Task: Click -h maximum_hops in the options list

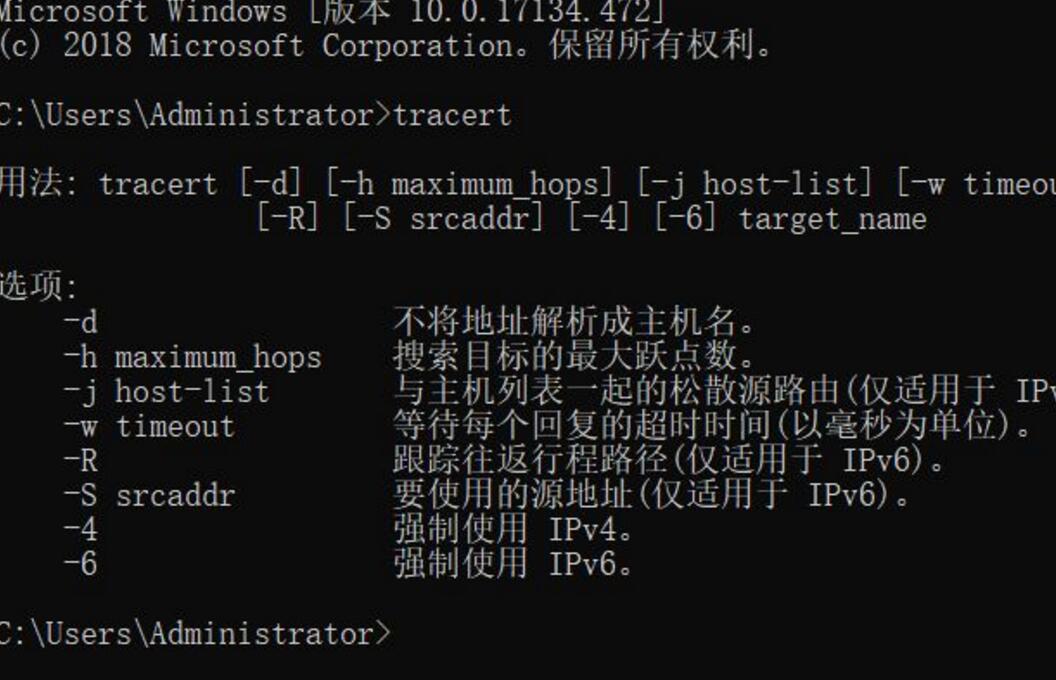Action: pos(192,357)
